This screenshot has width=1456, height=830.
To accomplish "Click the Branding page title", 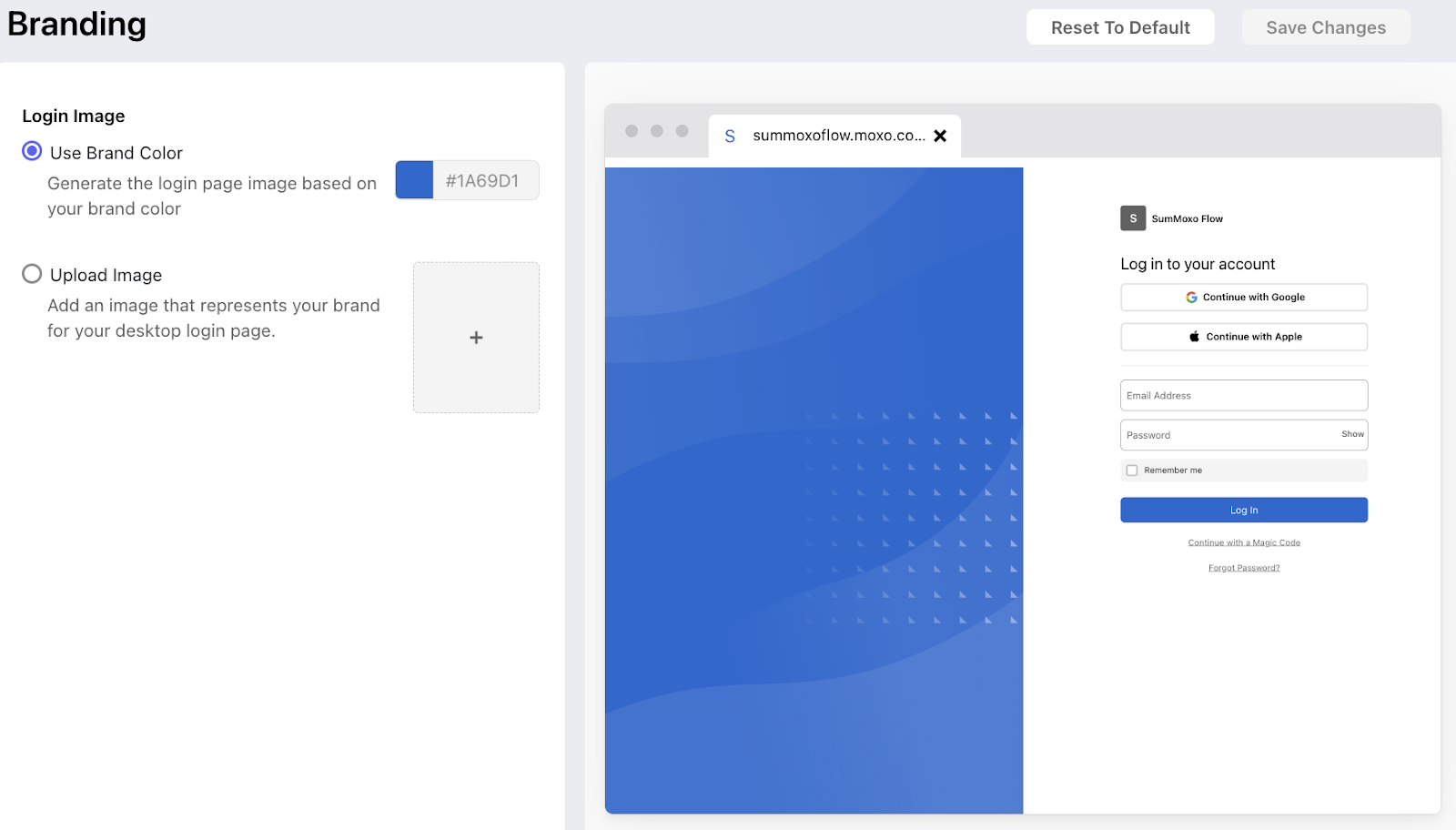I will pos(76,25).
